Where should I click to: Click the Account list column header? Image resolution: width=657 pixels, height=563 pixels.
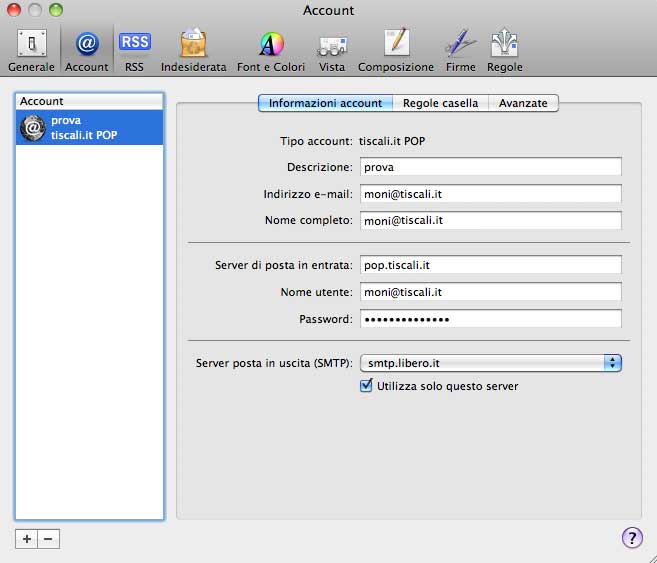click(x=89, y=101)
